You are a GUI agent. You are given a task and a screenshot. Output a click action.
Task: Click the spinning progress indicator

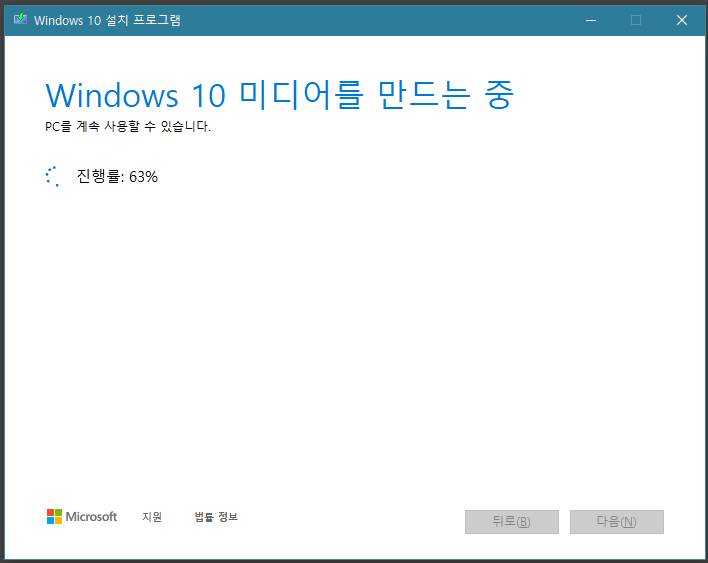point(53,176)
